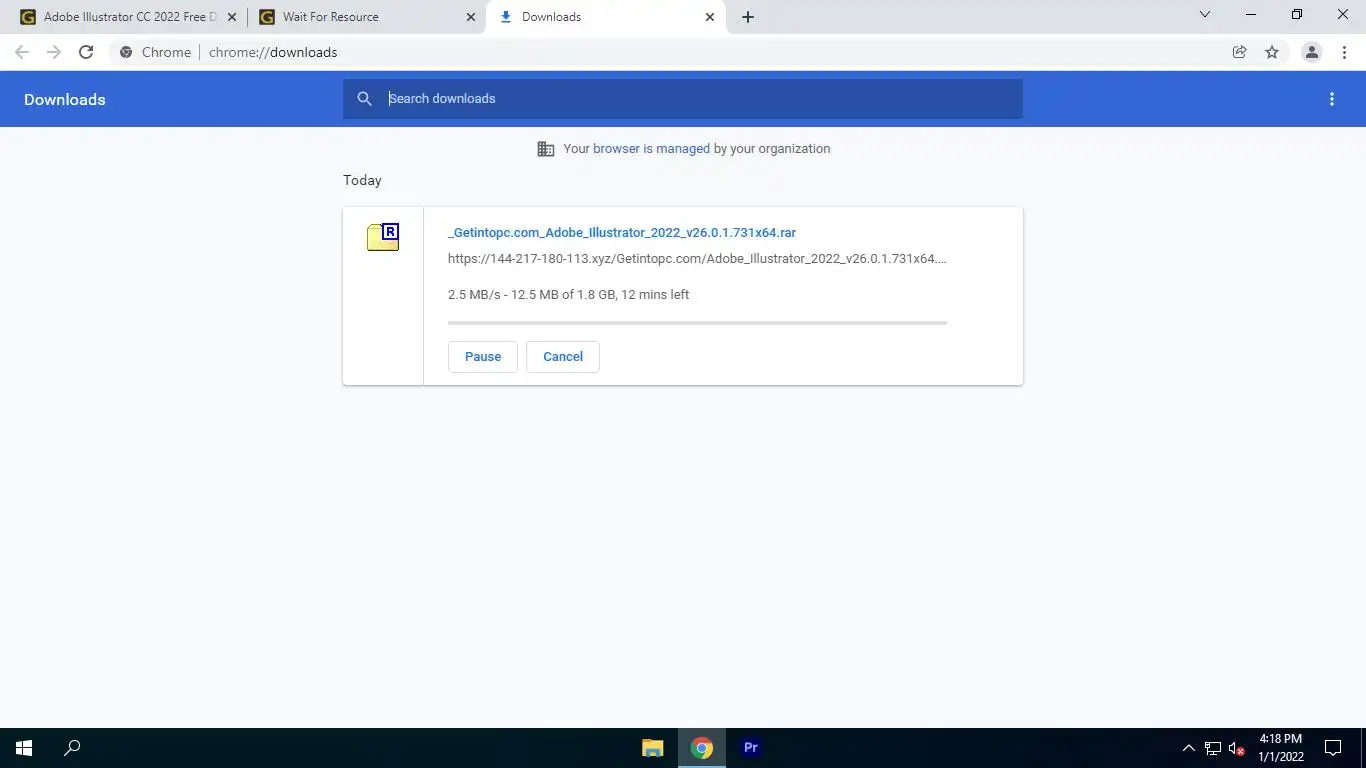Click the muted volume tray icon

coord(1236,748)
